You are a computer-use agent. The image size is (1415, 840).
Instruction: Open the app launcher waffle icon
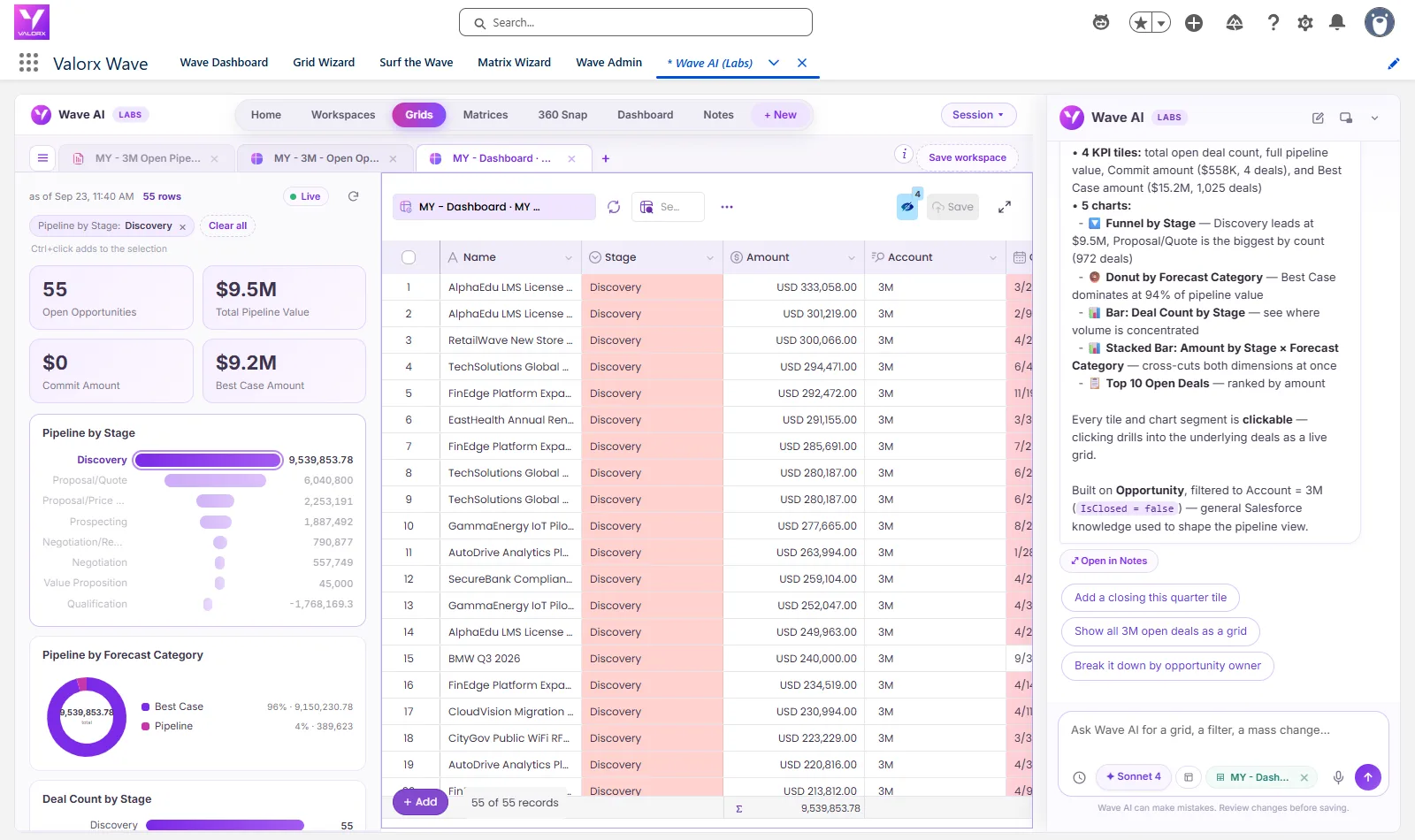click(28, 63)
